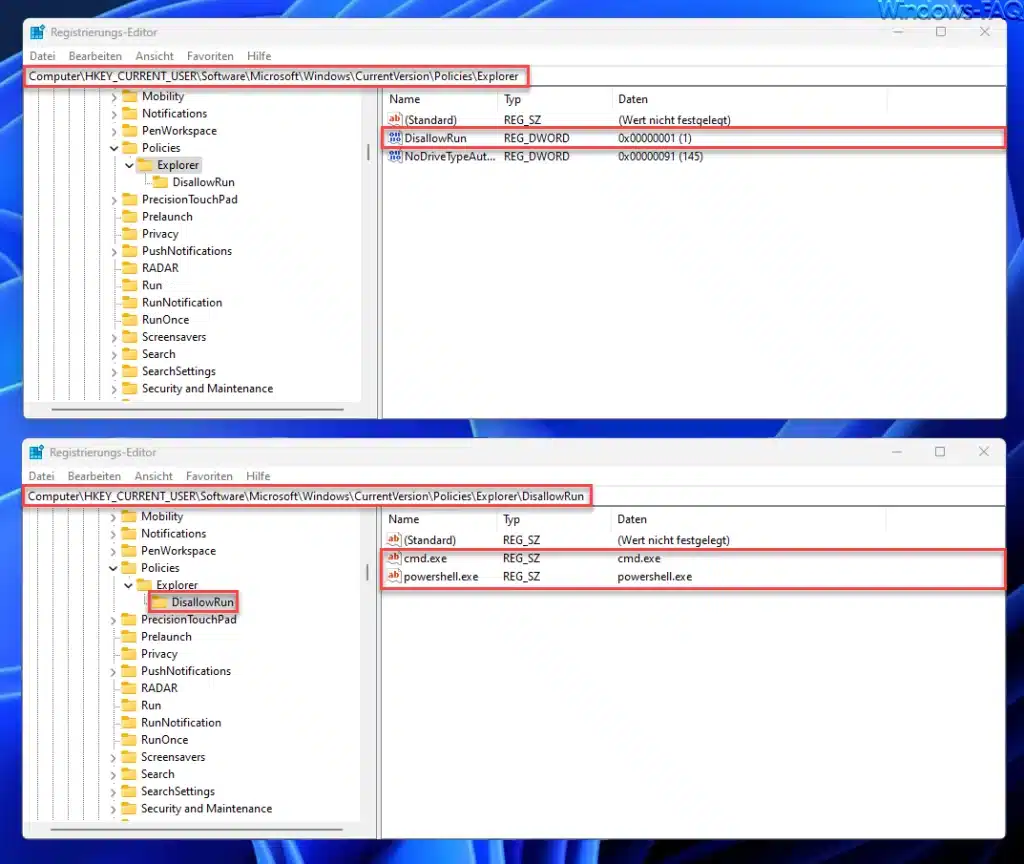This screenshot has width=1024, height=864.
Task: Click the Policies folder icon in upper window
Action: tap(130, 148)
